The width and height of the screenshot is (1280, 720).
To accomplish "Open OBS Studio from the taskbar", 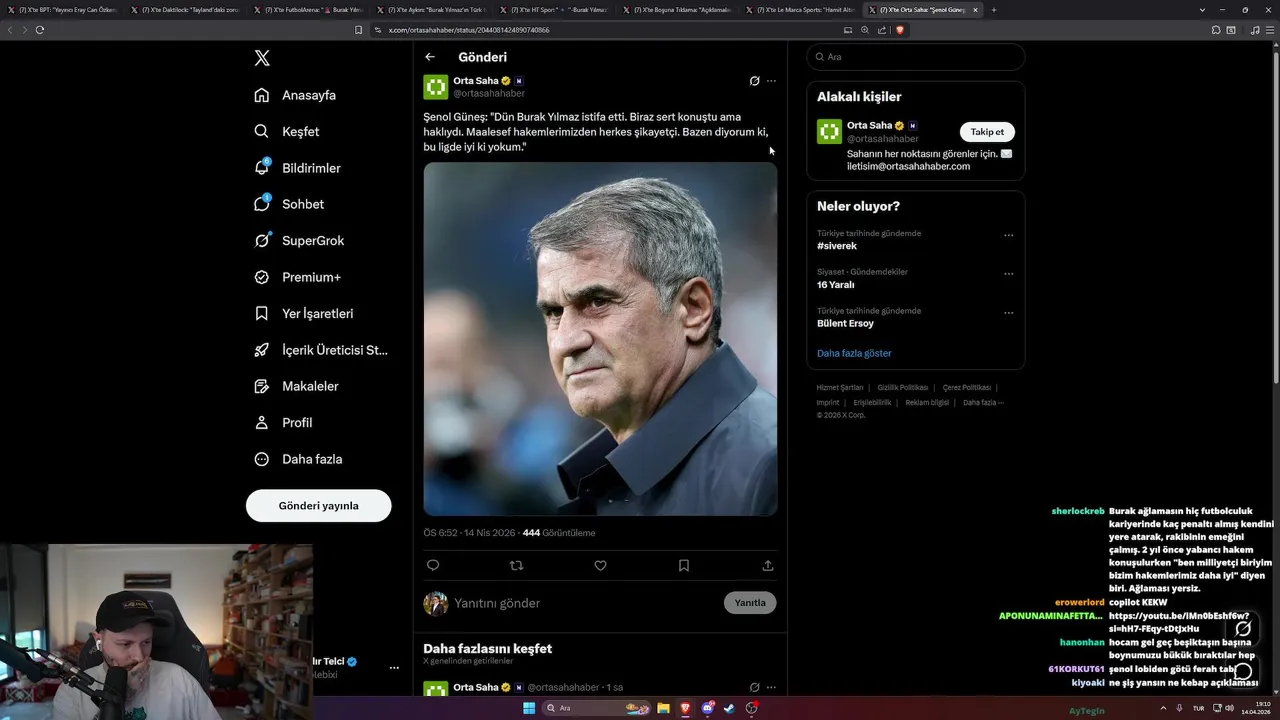I will (x=752, y=708).
